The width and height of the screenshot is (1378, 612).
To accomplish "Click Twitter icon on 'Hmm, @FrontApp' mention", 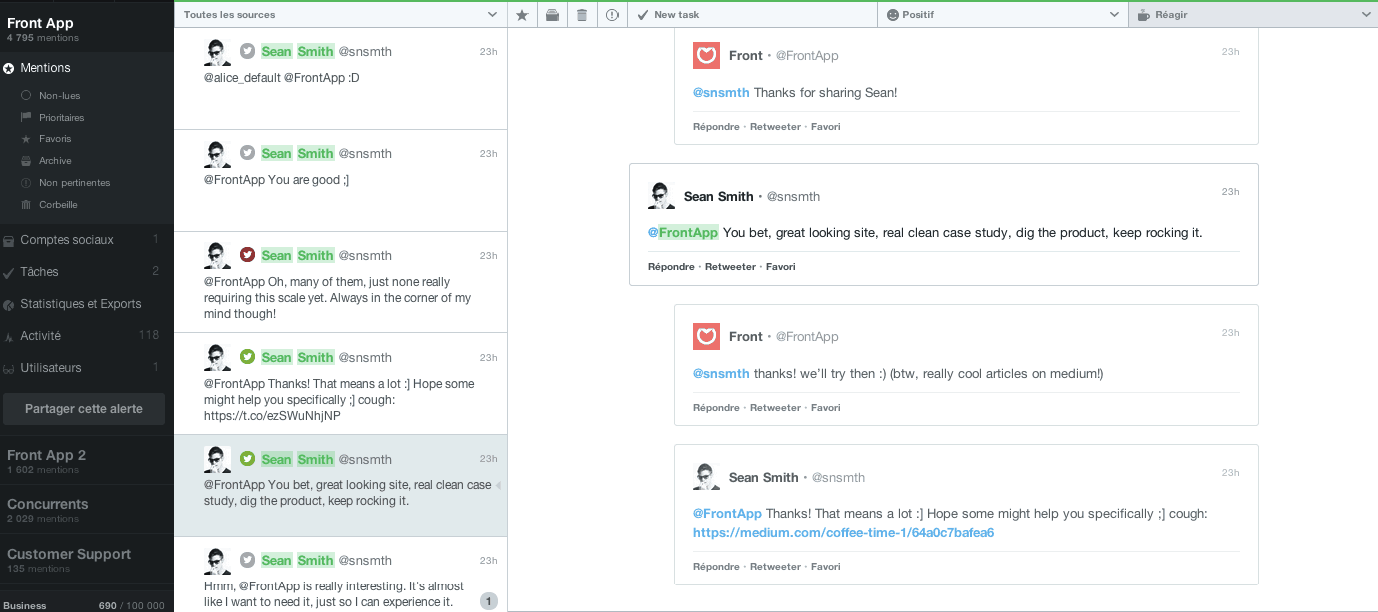I will [247, 560].
